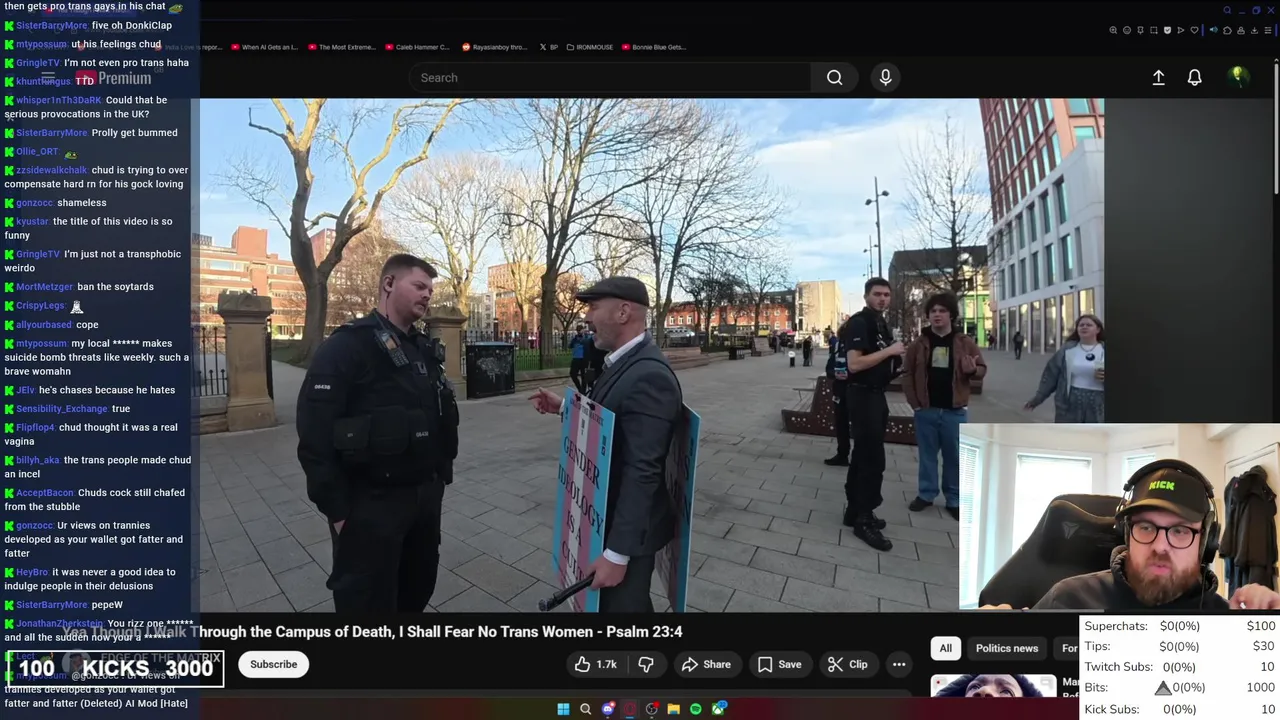
Task: Open Xbox app from the taskbar
Action: pyautogui.click(x=718, y=709)
